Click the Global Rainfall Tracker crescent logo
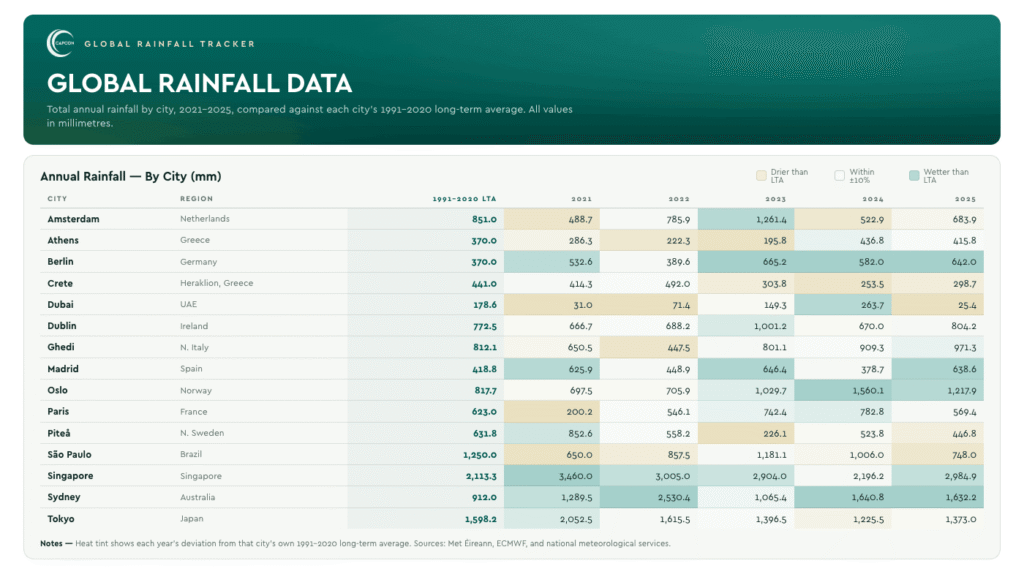The height and width of the screenshot is (585, 1024). coord(60,43)
